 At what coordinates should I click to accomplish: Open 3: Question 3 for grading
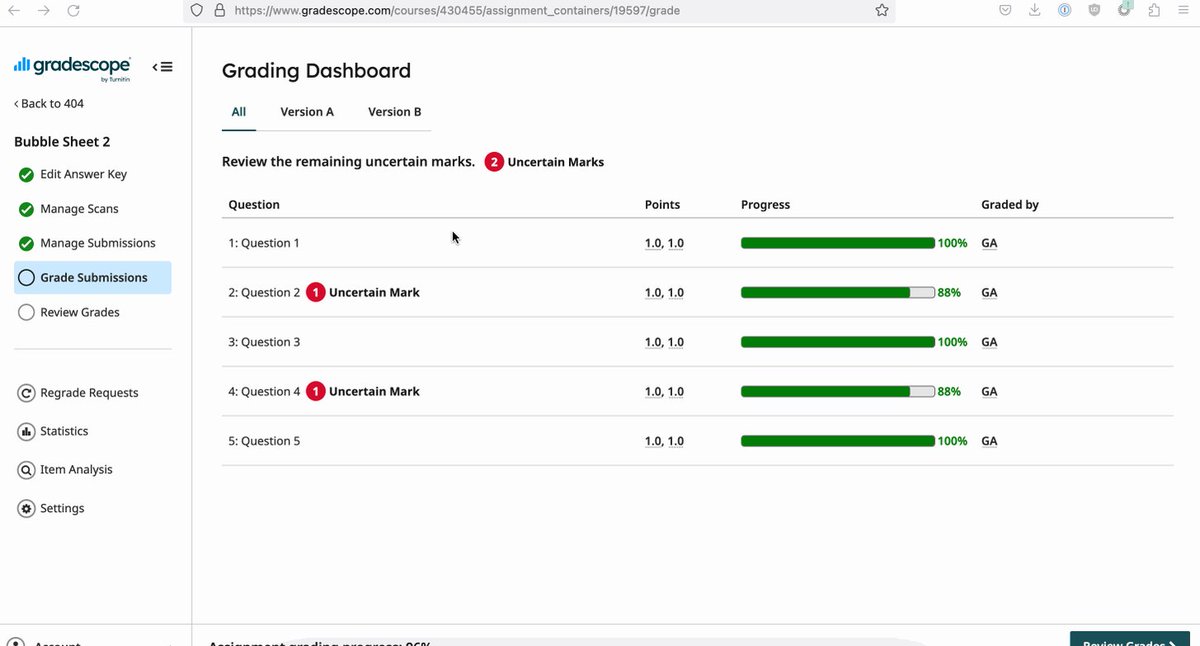click(264, 342)
